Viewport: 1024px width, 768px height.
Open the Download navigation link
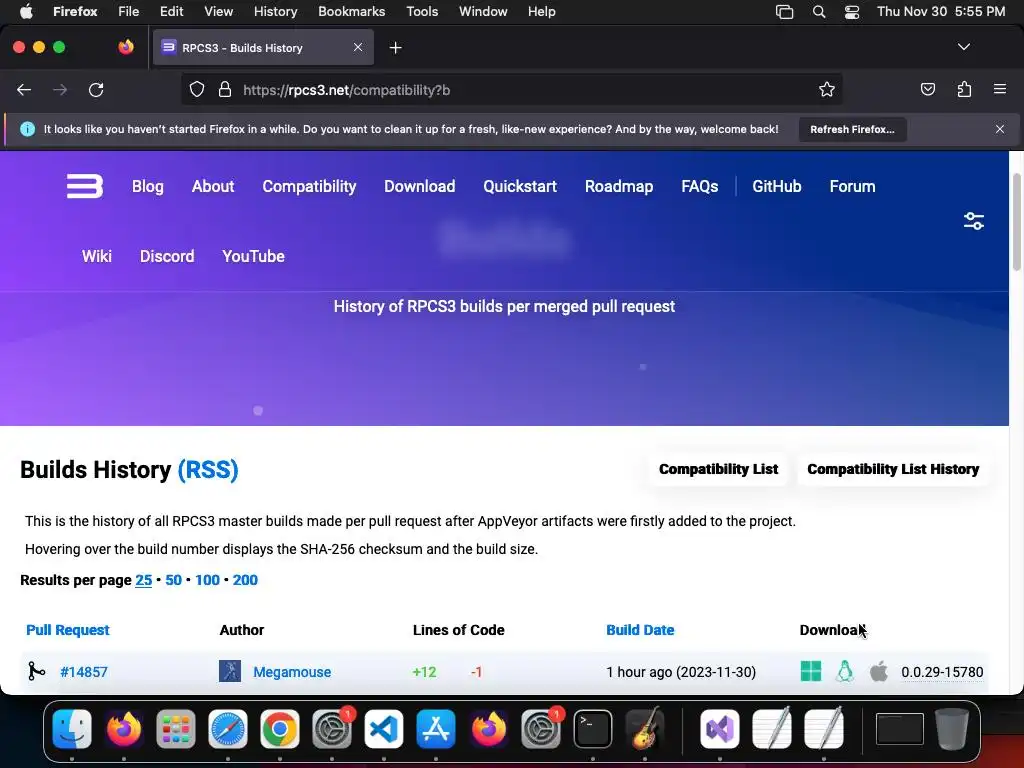coord(419,186)
